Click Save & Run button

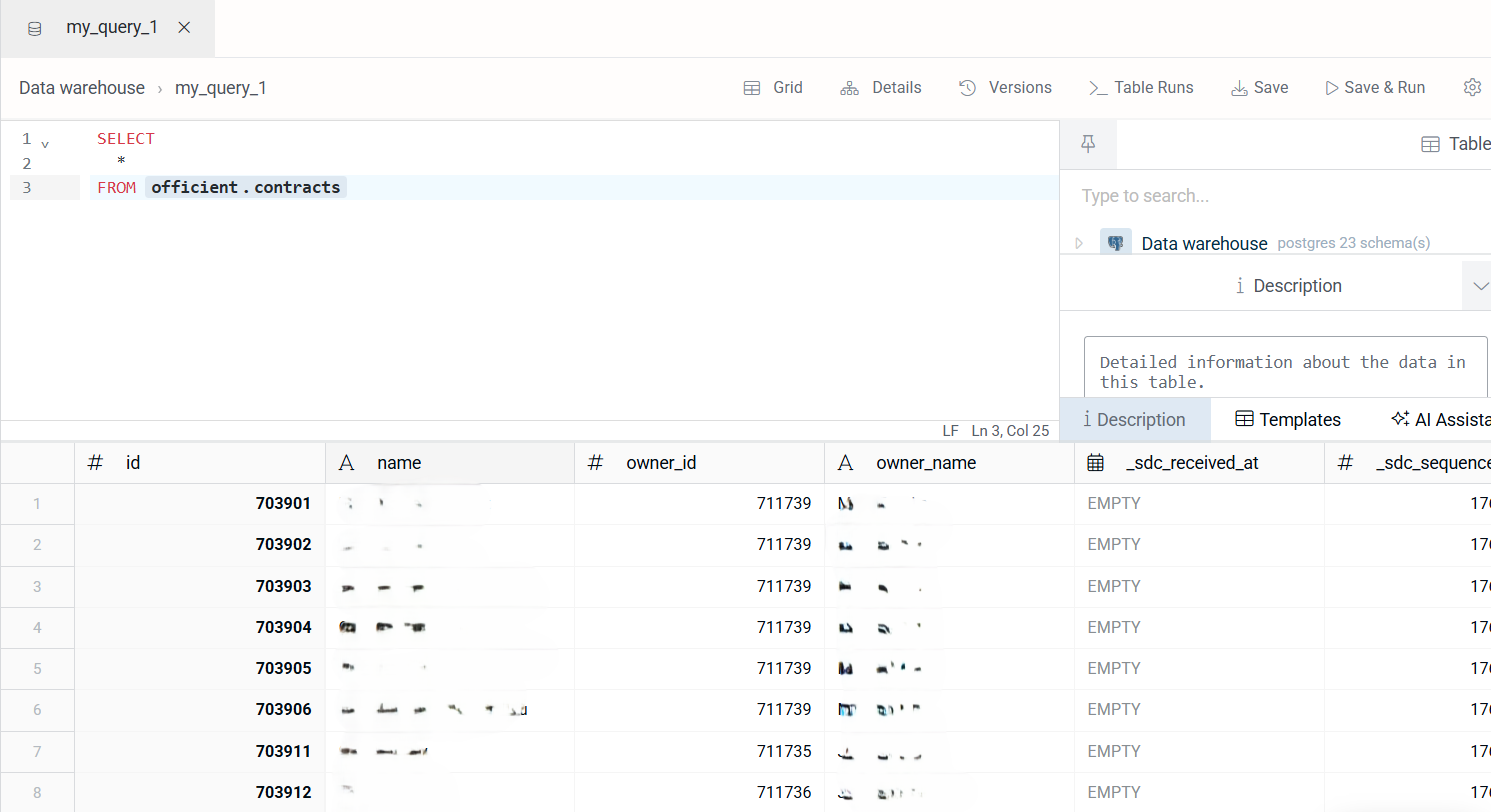1375,88
